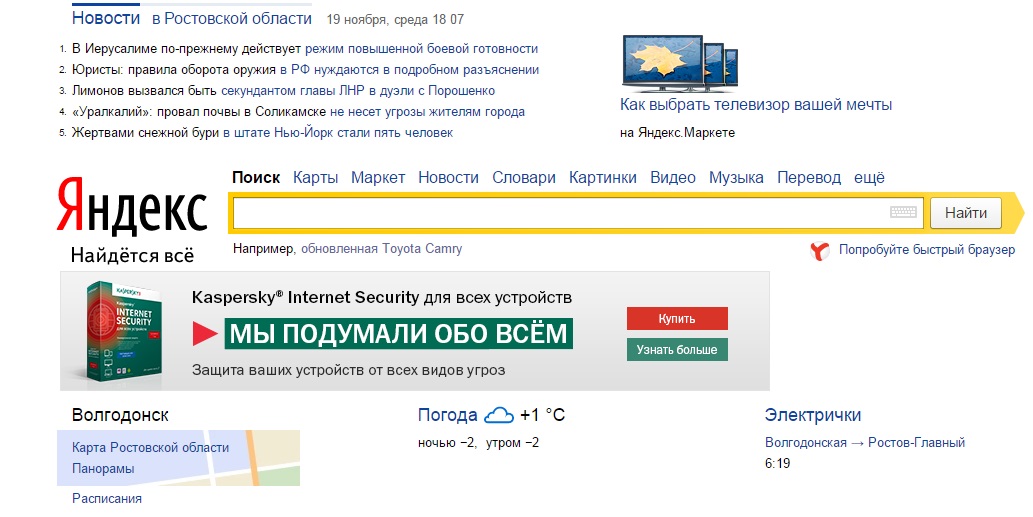Open news about Уралкалий провал почвы
The width and height of the screenshot is (1033, 517).
[298, 112]
